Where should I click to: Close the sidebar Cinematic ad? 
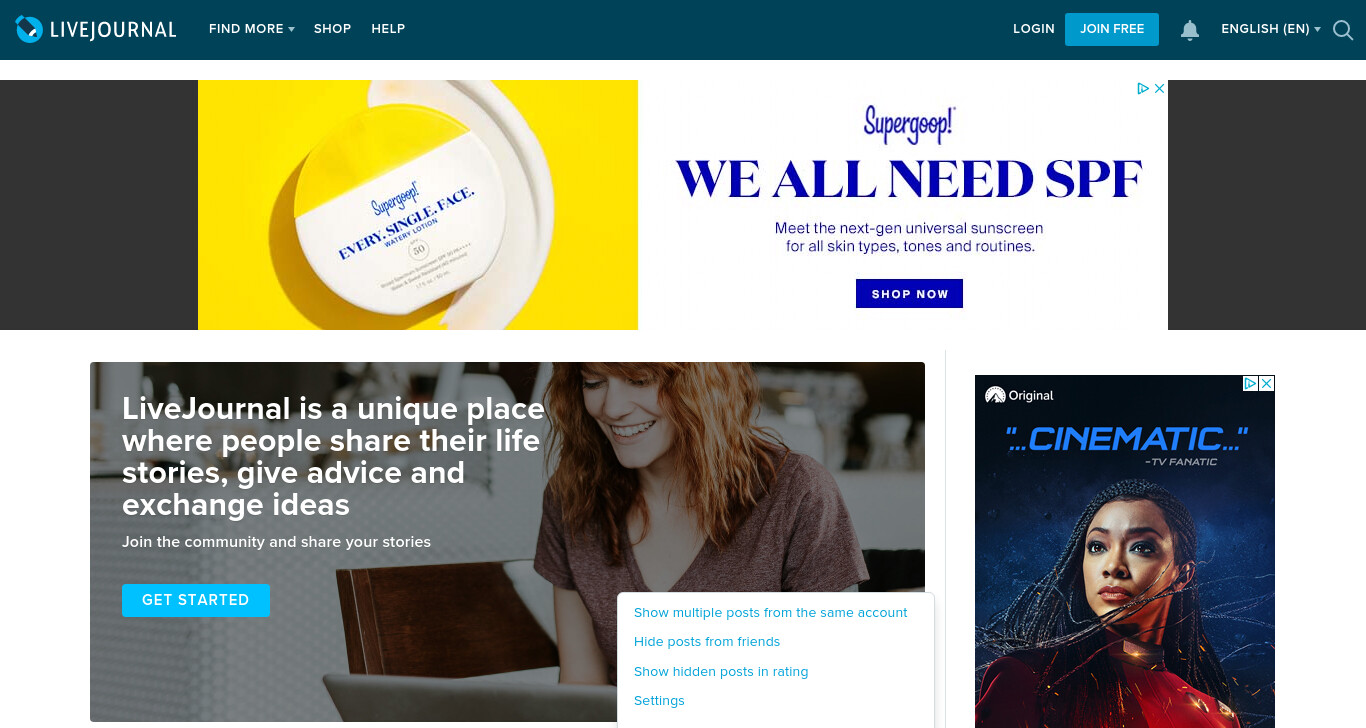click(1267, 383)
